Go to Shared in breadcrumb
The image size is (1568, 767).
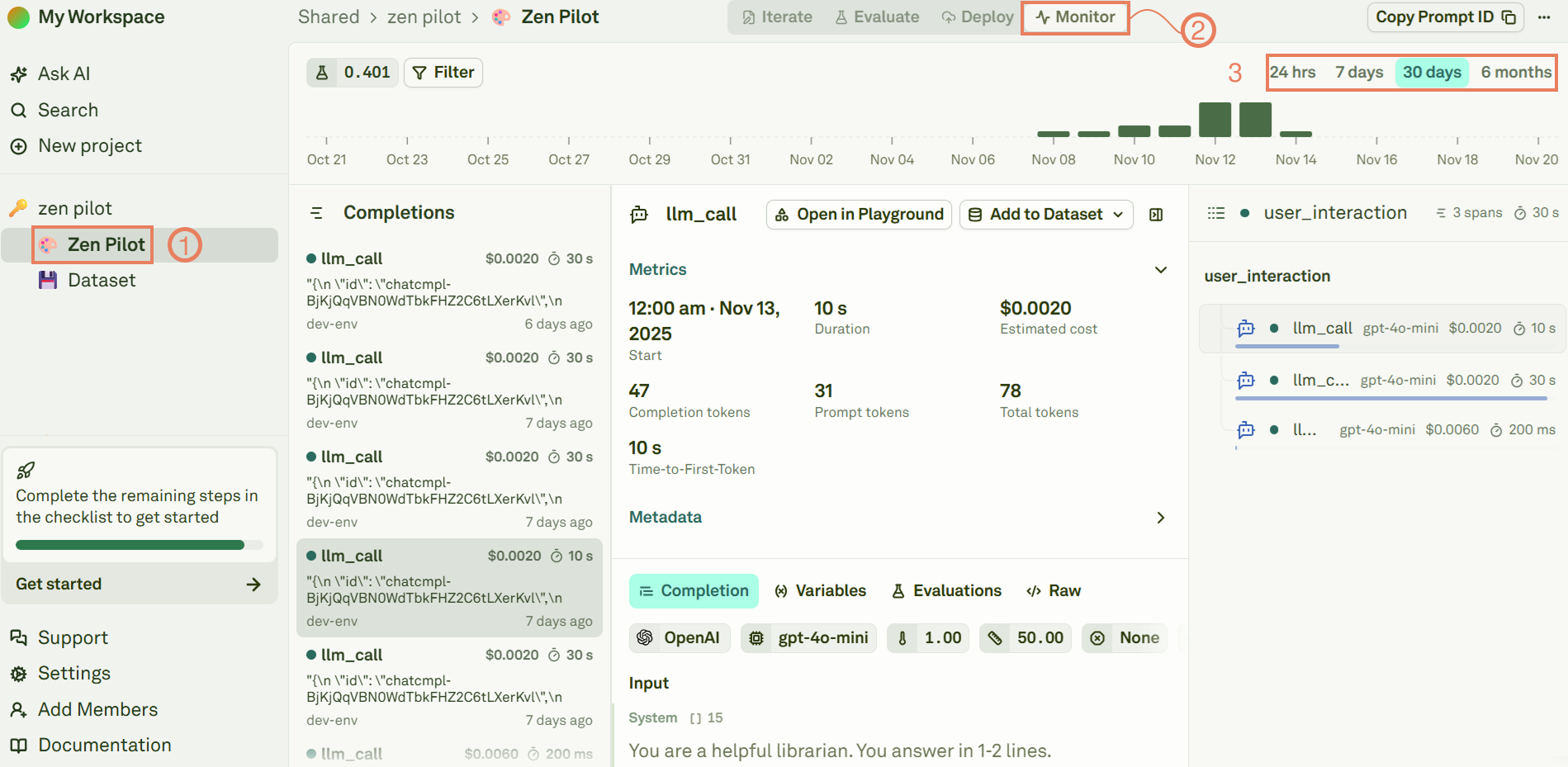(x=329, y=17)
